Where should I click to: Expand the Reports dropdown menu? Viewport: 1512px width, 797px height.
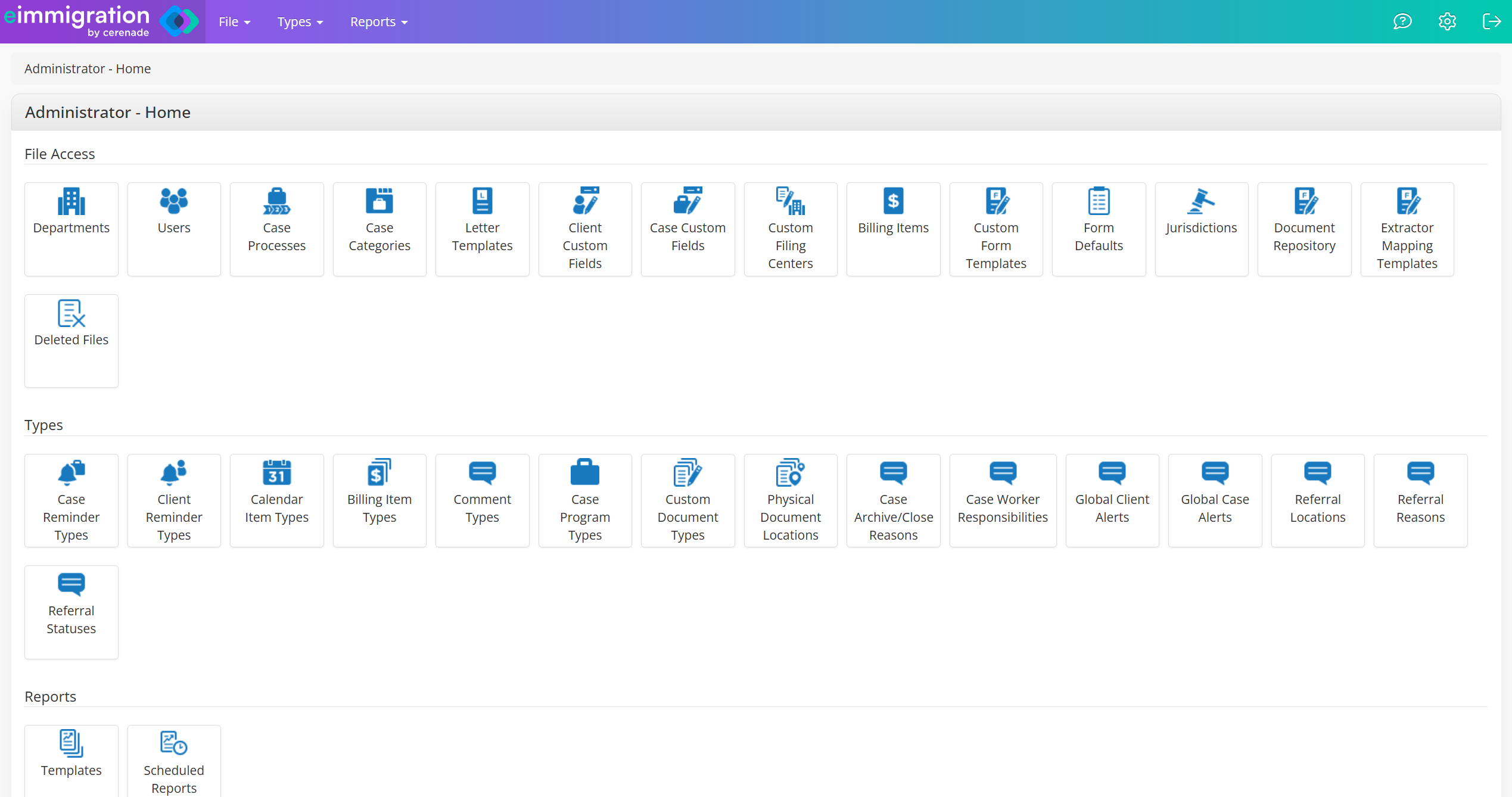coord(378,22)
